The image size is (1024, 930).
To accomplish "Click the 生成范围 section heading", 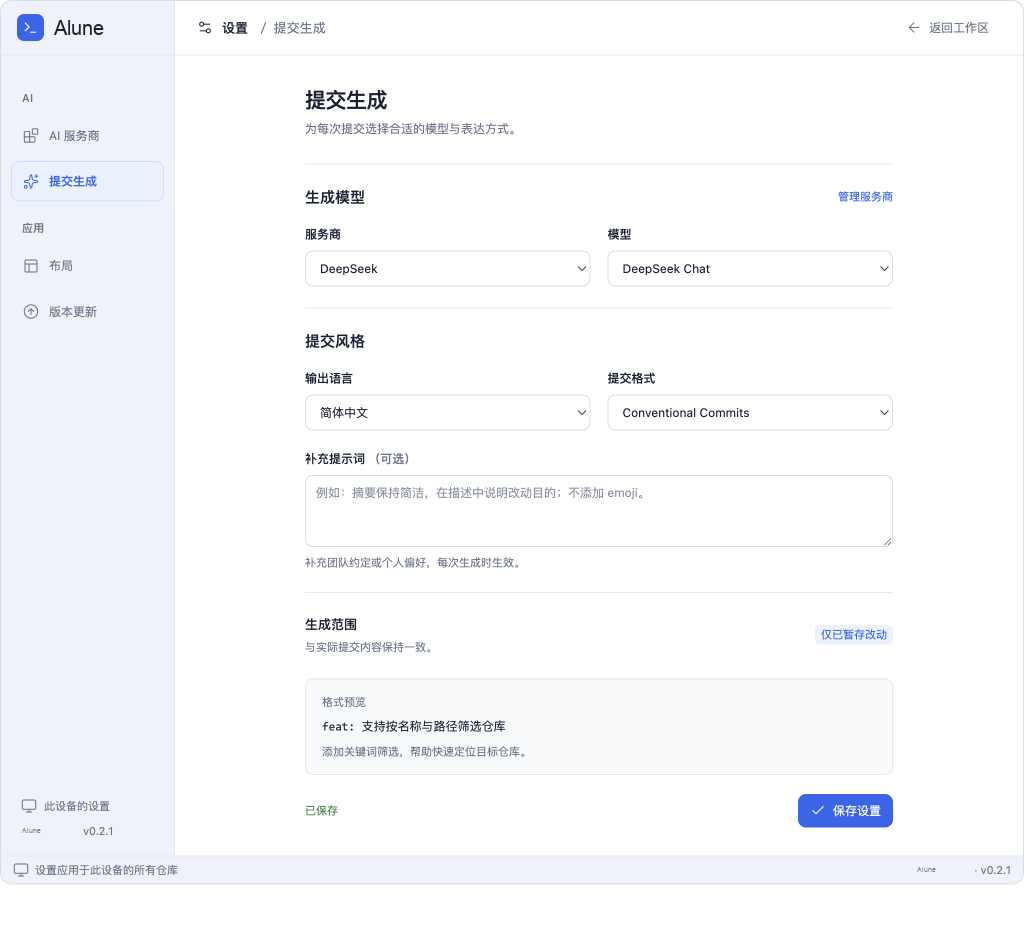I will click(331, 624).
